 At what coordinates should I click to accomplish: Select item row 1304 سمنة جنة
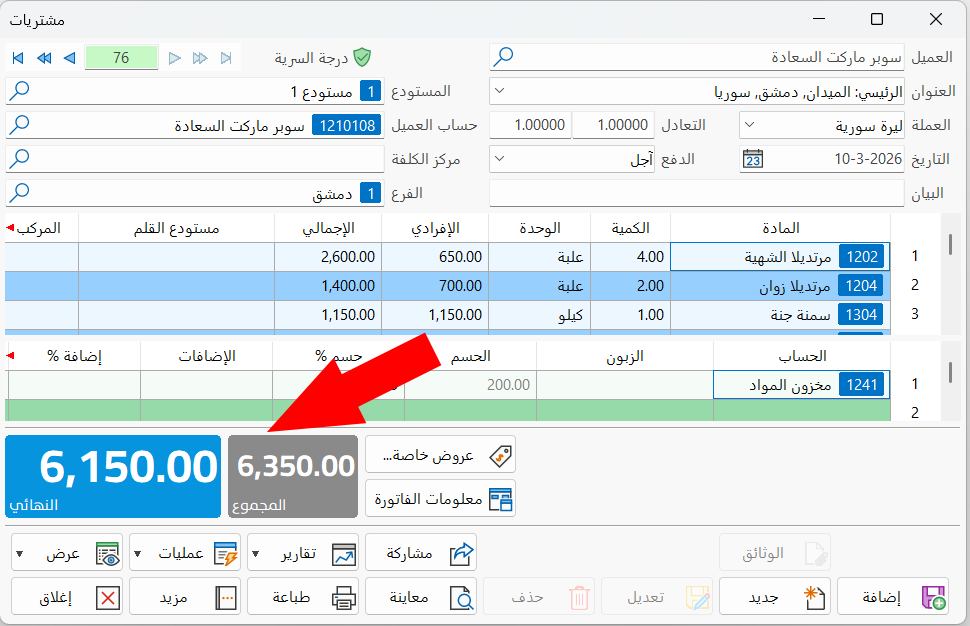coord(780,315)
